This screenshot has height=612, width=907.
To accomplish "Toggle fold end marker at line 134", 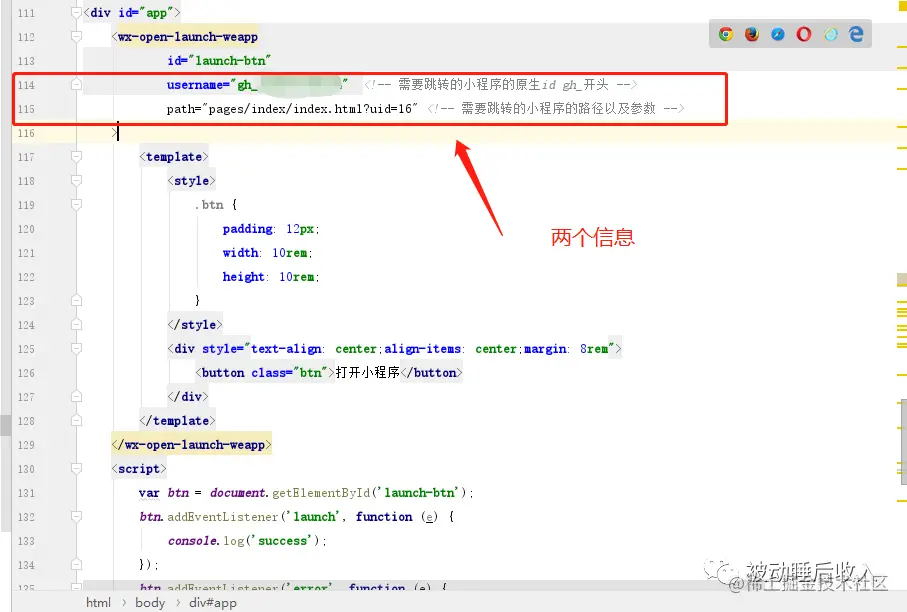I will pos(76,565).
